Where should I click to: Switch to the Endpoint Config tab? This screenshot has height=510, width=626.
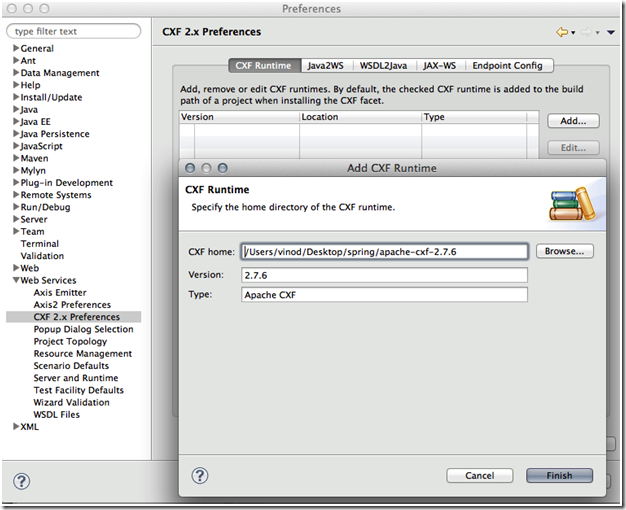(507, 65)
